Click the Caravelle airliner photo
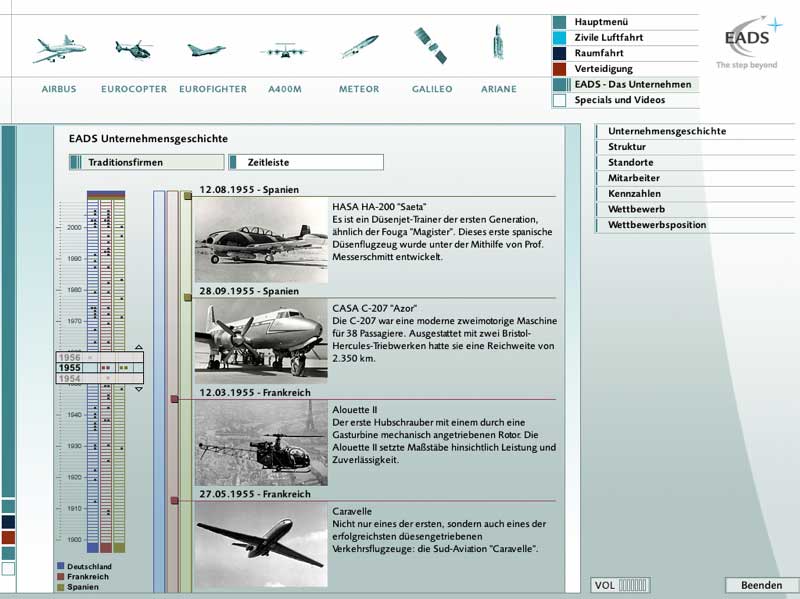Screen dimensions: 800x599 (x=261, y=544)
